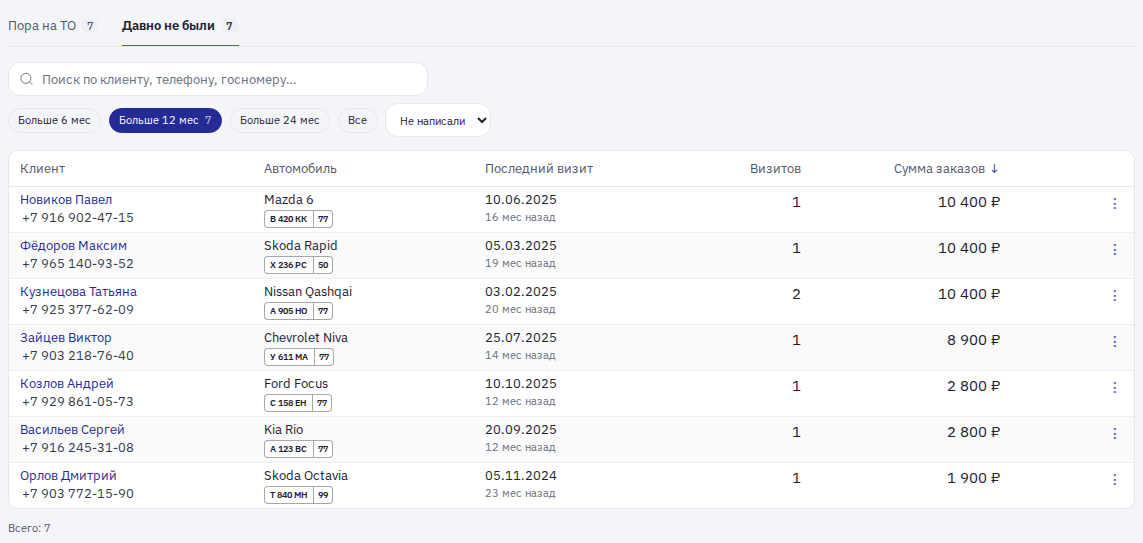Click phone number +7 965 140-93-52

pos(78,264)
